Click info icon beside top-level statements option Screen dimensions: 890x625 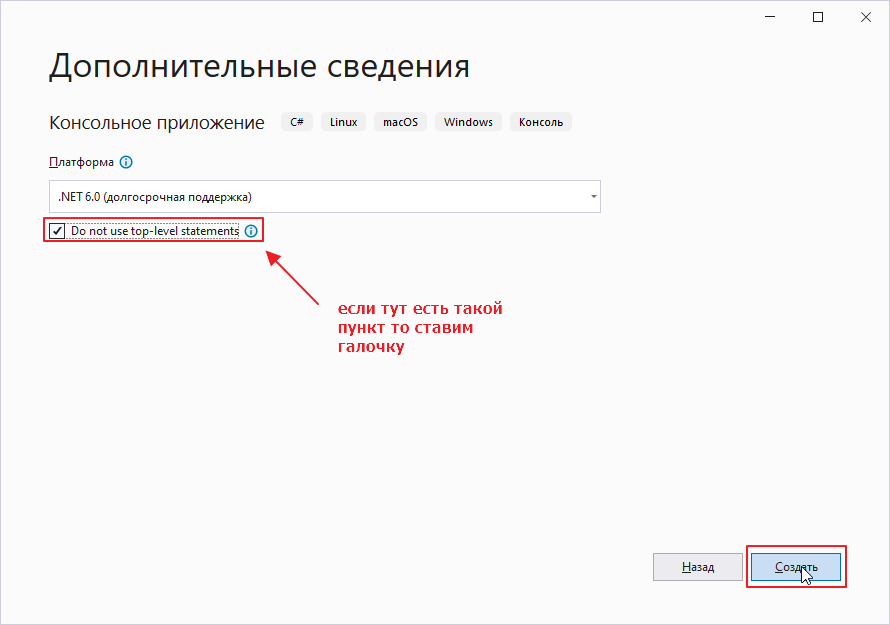click(251, 231)
